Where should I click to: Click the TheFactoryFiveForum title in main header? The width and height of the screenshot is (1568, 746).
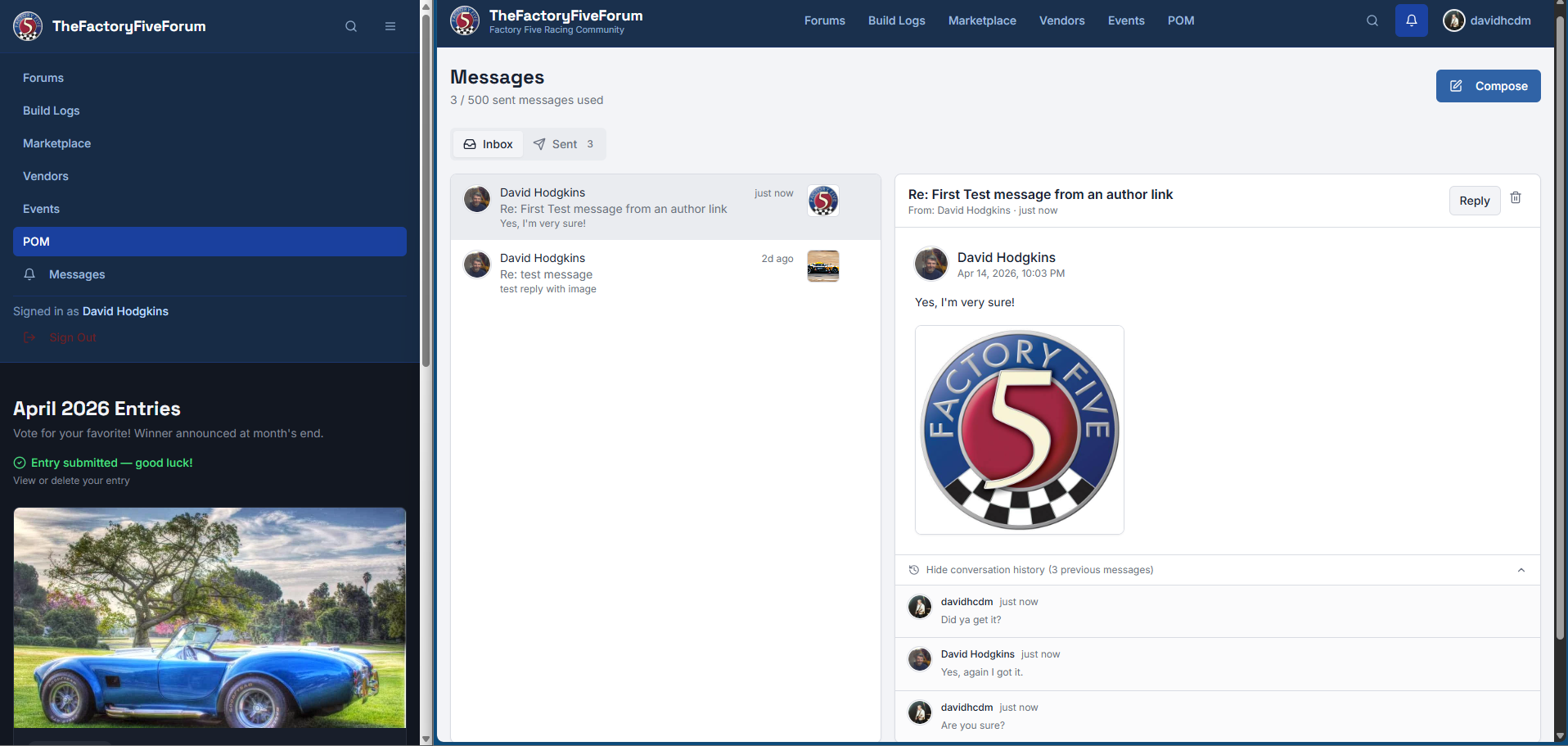pos(566,16)
